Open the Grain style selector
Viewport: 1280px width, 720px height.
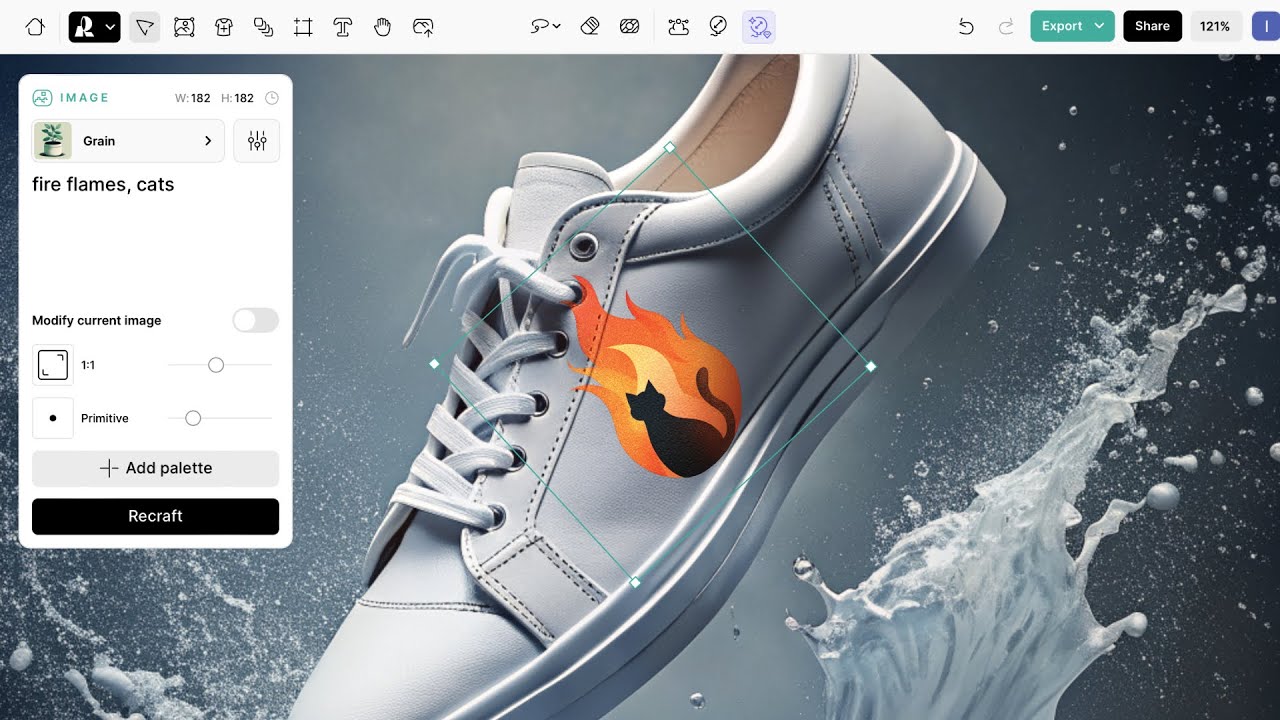128,141
